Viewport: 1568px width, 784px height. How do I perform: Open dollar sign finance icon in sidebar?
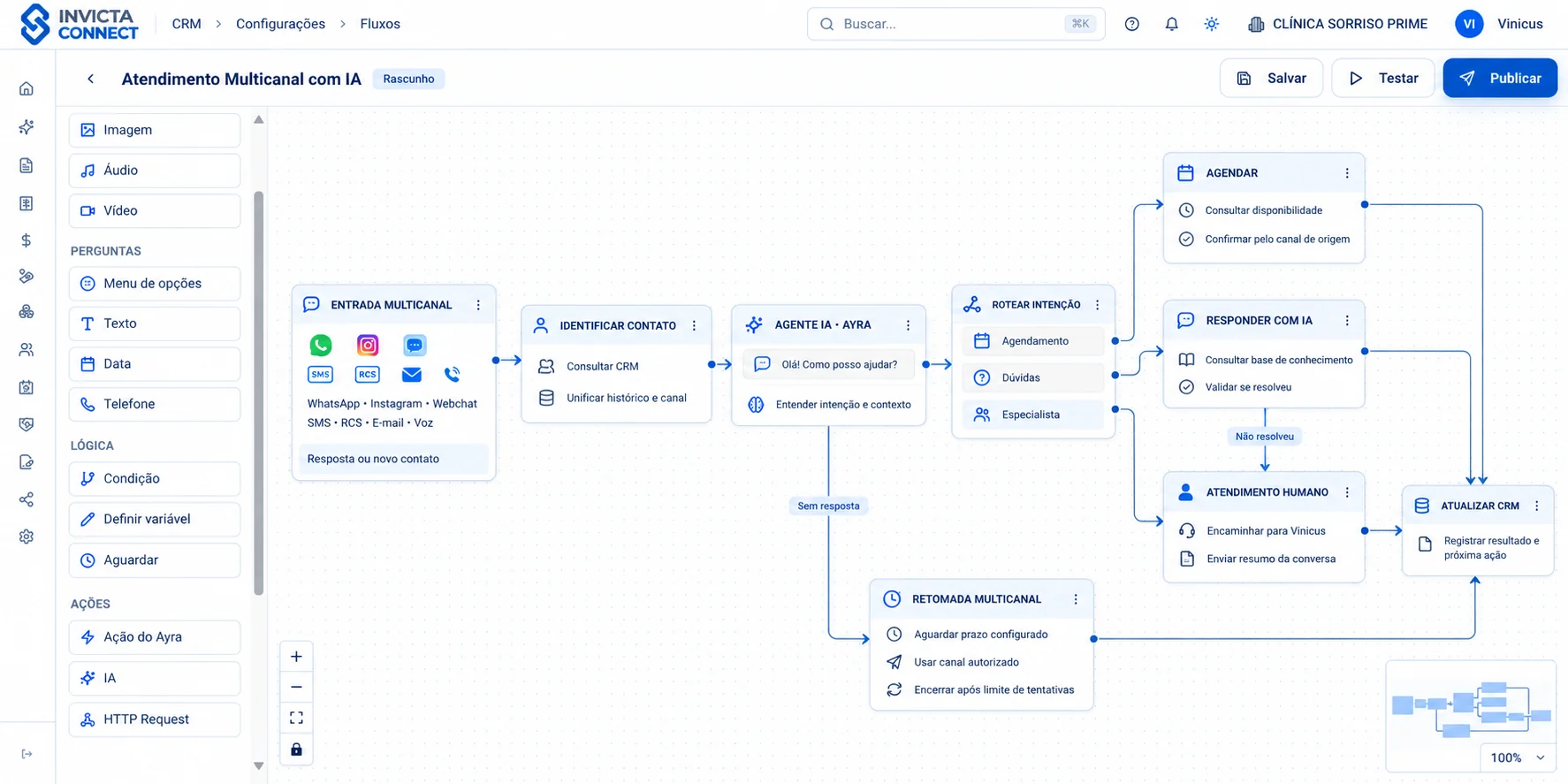pyautogui.click(x=27, y=240)
